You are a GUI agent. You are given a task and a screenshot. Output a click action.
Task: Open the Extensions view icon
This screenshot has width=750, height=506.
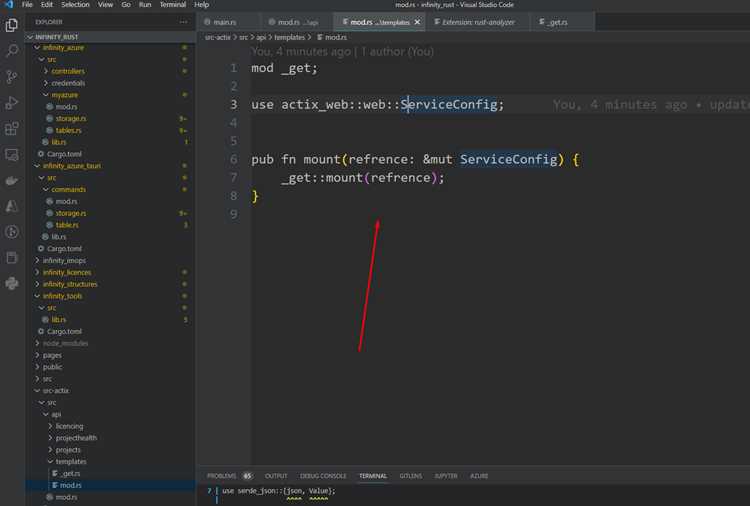click(x=11, y=128)
